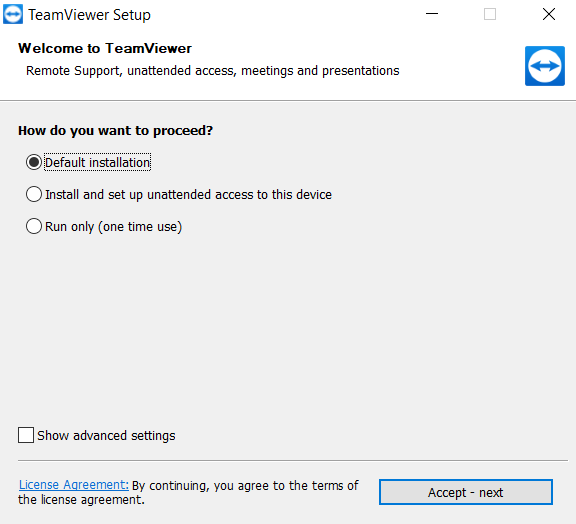Click the license agreement terms notice text

pos(188,492)
